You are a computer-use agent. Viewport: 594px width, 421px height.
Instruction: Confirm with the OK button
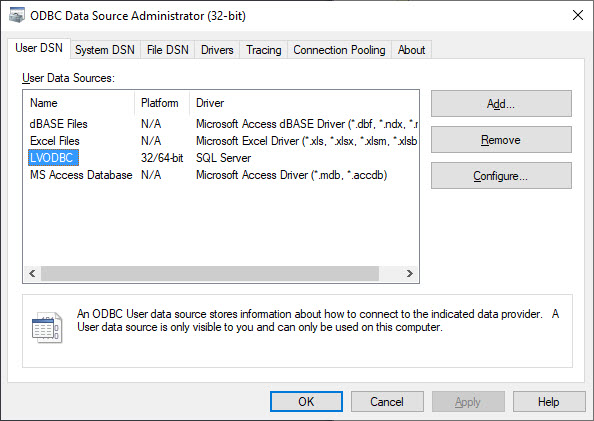coord(306,401)
